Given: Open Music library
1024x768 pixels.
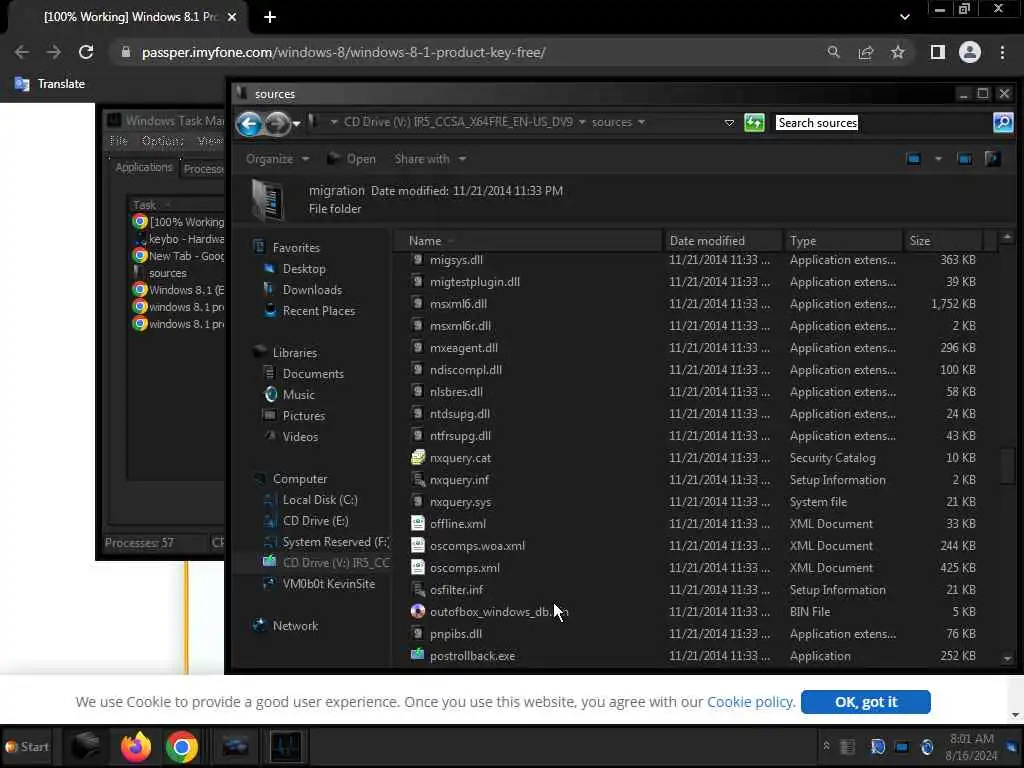Looking at the screenshot, I should coord(298,394).
